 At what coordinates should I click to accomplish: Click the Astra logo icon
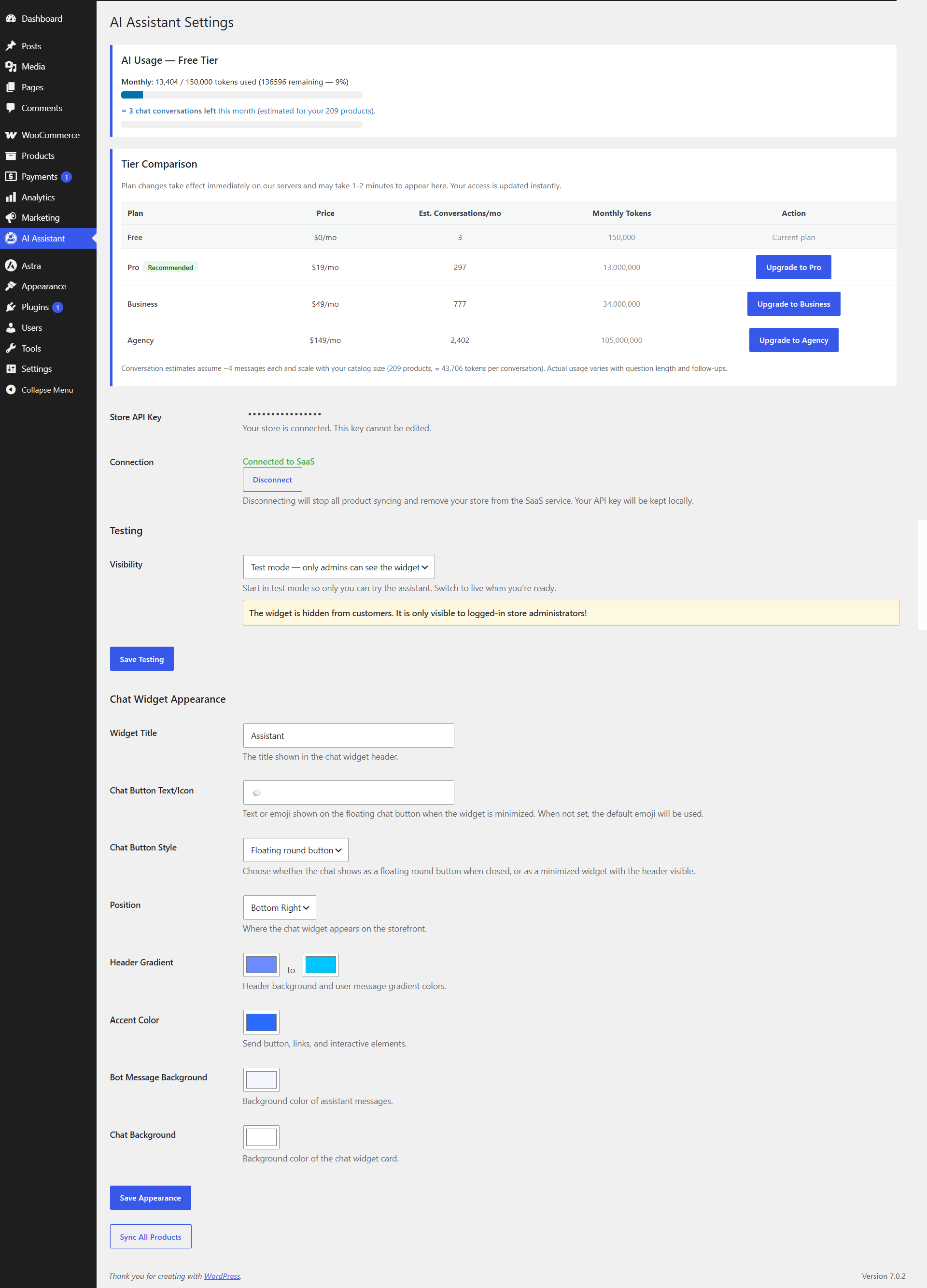click(x=11, y=266)
